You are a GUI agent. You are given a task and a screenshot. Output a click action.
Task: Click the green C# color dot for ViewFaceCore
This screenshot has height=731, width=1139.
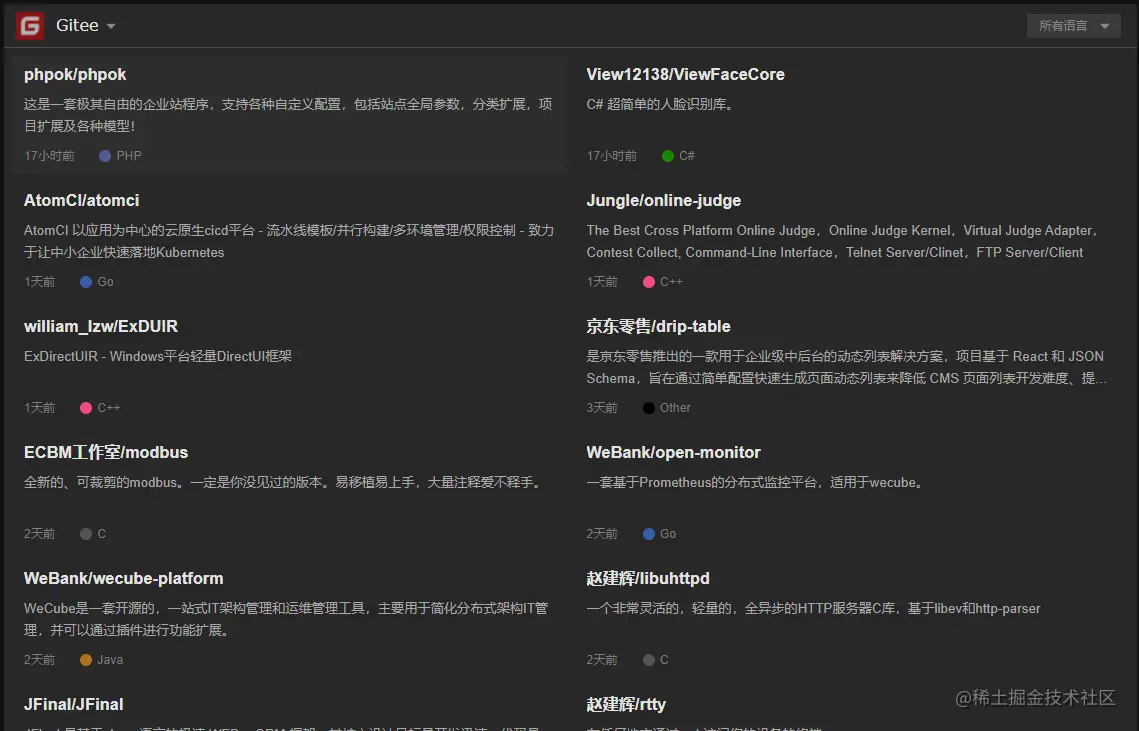click(x=668, y=156)
